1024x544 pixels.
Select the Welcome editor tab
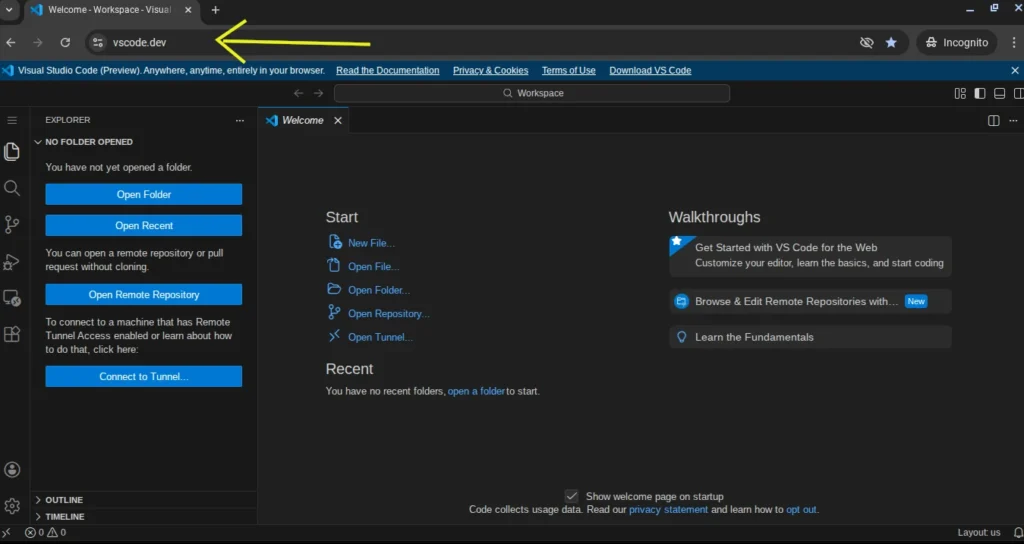point(302,120)
